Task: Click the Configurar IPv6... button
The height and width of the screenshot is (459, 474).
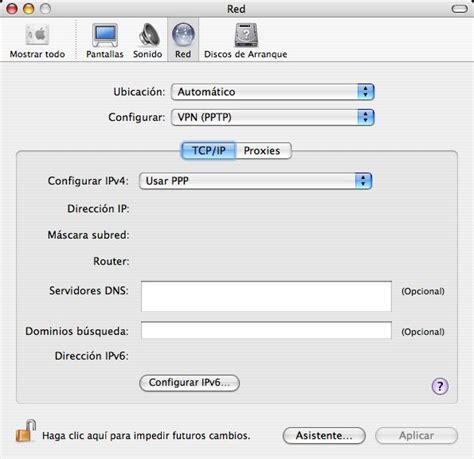Action: tap(189, 383)
